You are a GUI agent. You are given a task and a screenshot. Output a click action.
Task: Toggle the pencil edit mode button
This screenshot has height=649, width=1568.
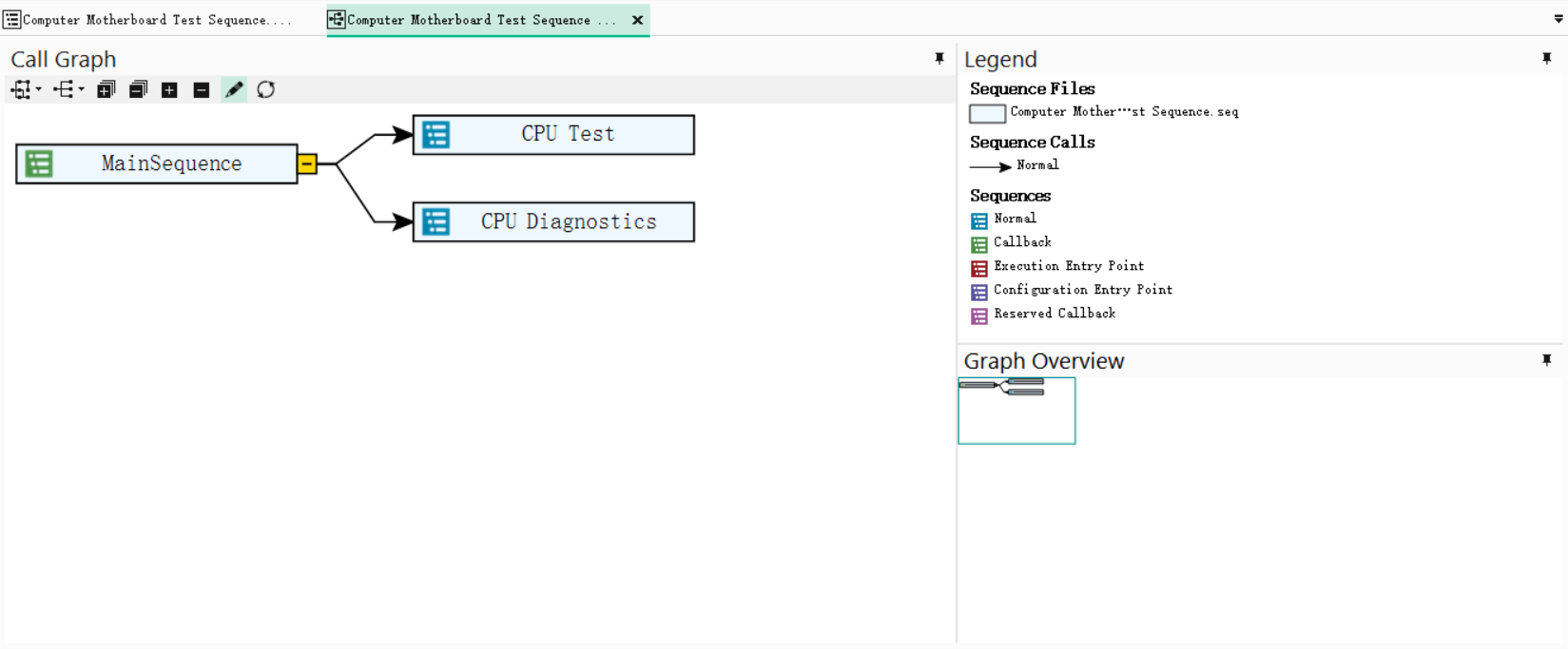click(x=234, y=89)
